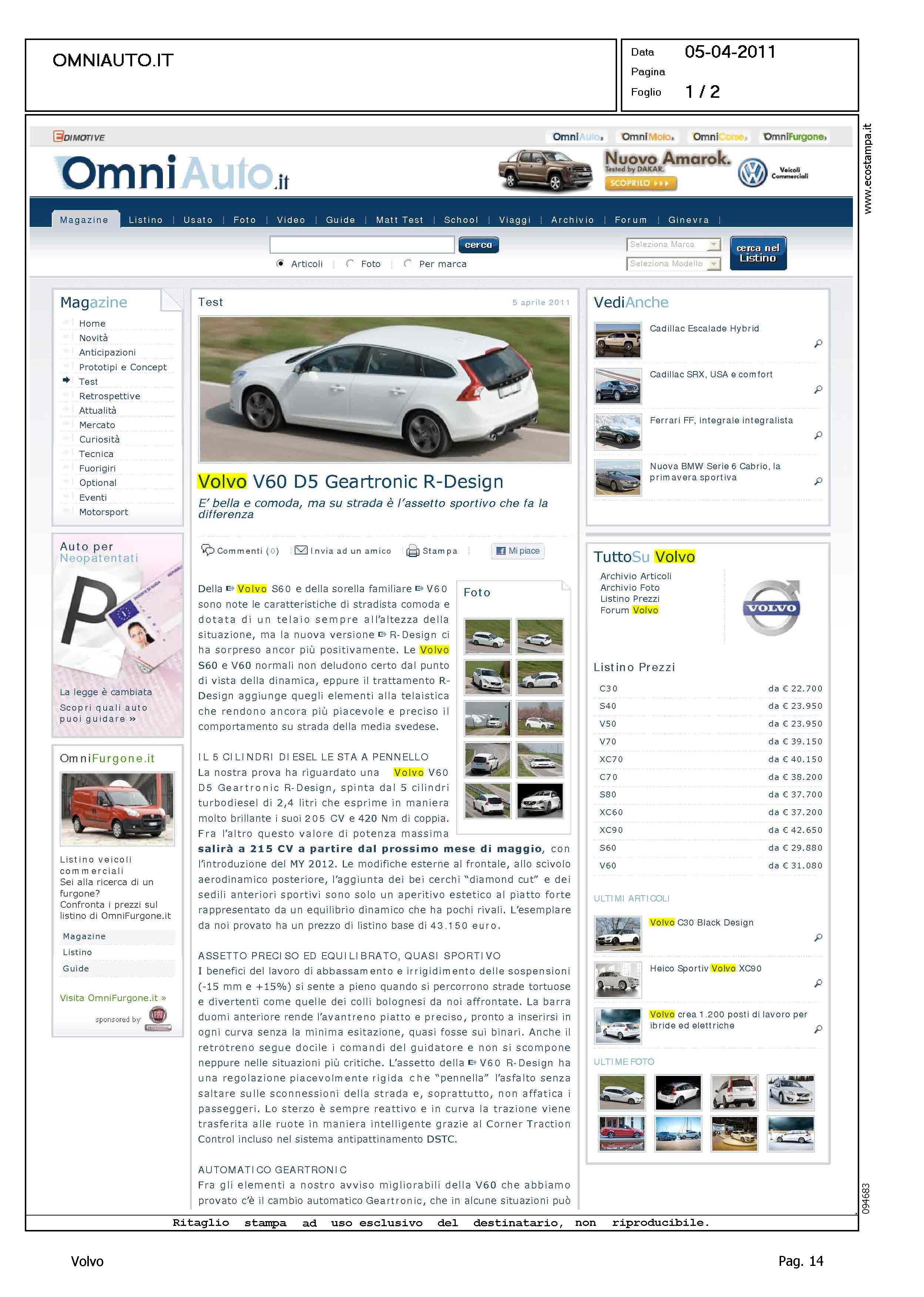924x1297 pixels.
Task: Select the Articoli radio button
Action: coord(281,263)
